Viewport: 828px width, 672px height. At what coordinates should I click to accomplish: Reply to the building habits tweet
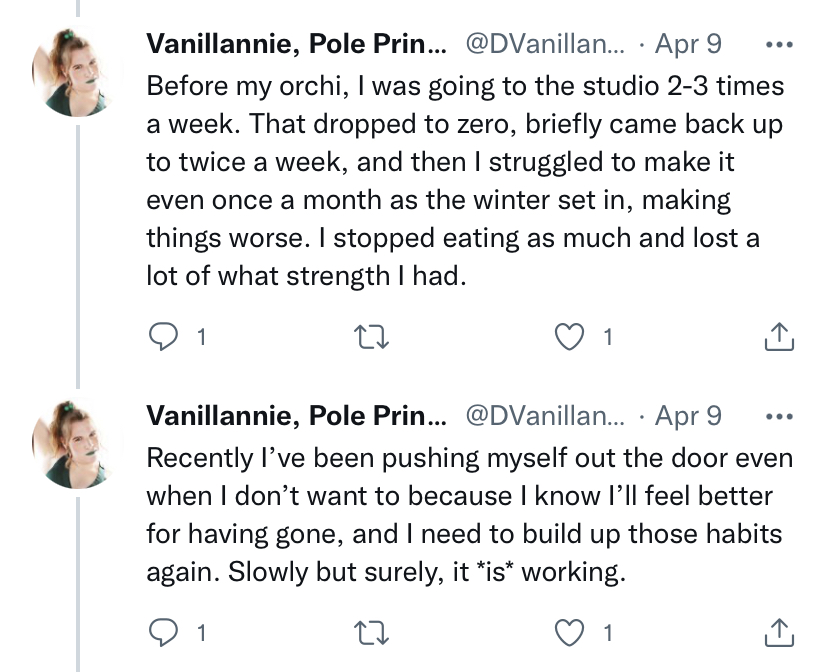click(x=161, y=633)
